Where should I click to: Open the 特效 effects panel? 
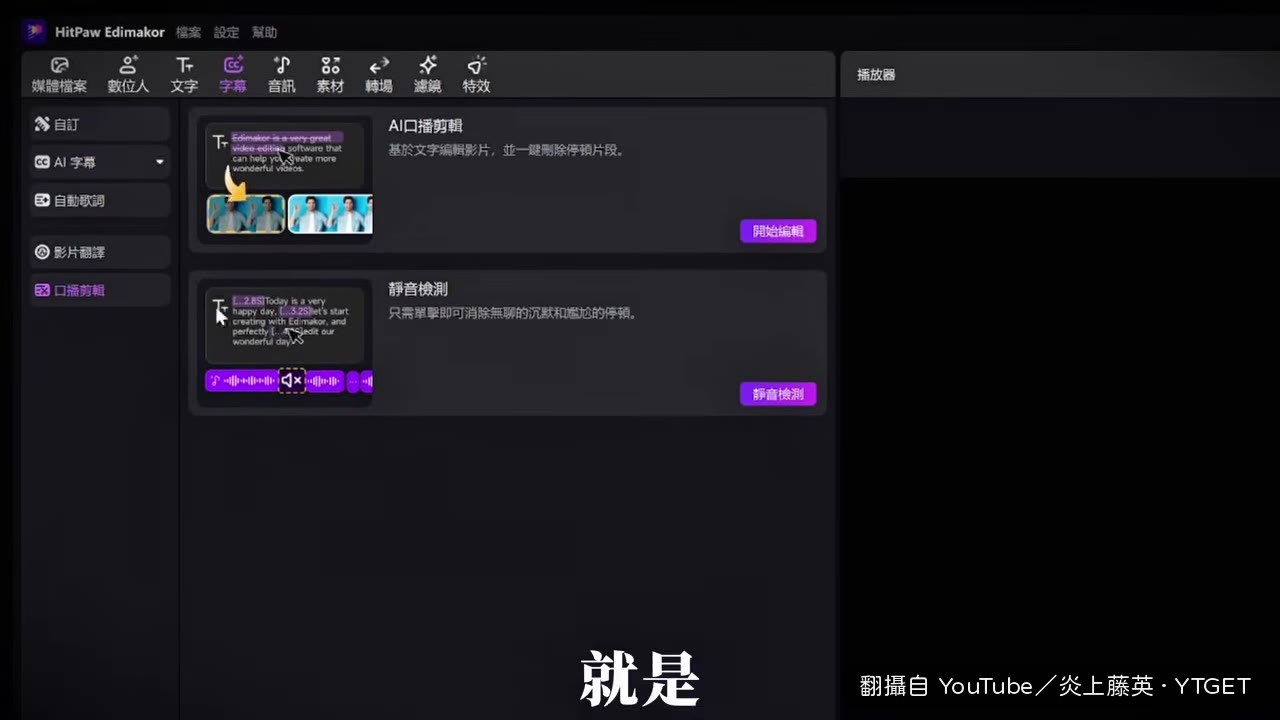pos(476,75)
